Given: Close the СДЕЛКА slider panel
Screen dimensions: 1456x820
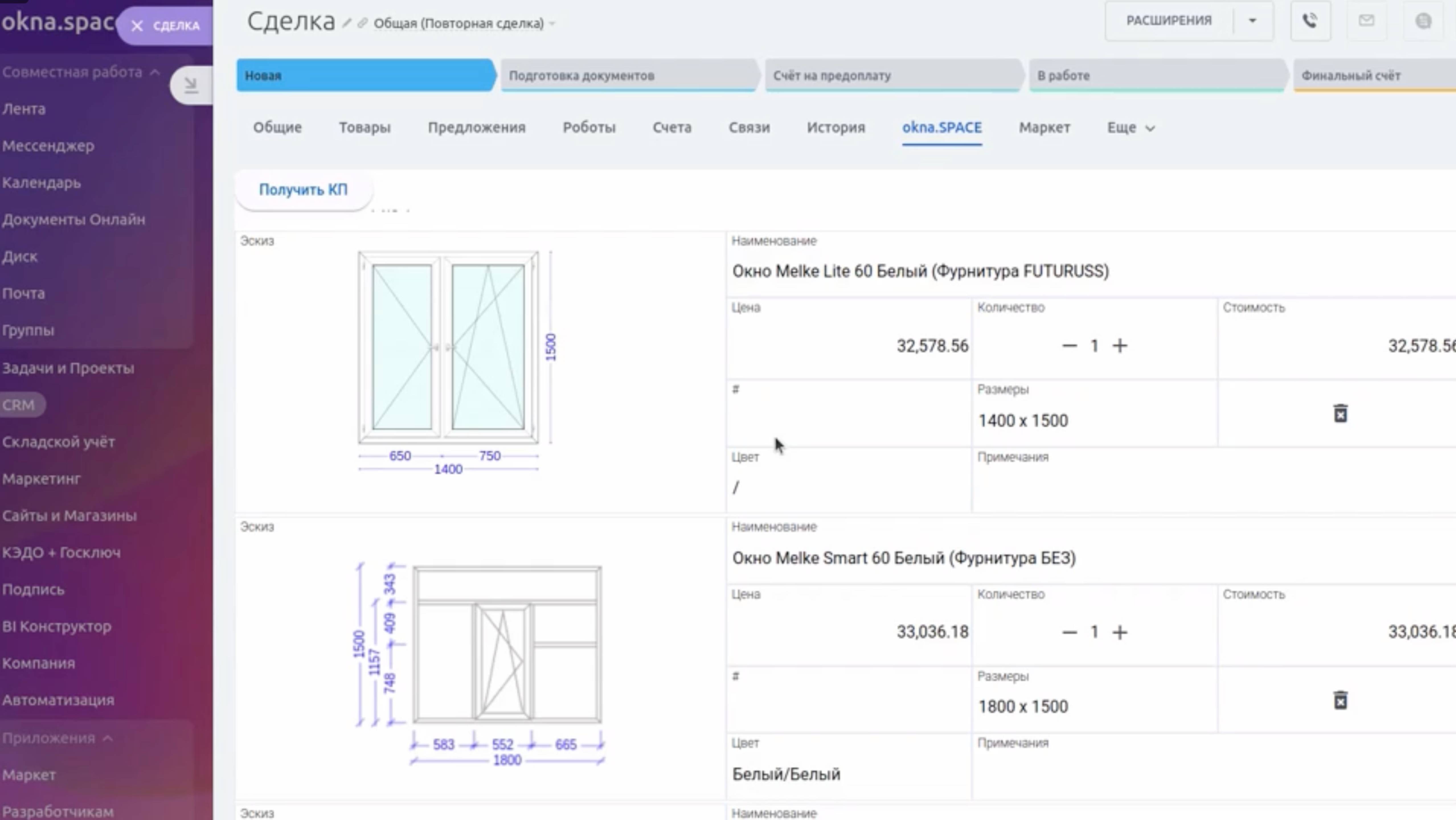Looking at the screenshot, I should coord(137,25).
